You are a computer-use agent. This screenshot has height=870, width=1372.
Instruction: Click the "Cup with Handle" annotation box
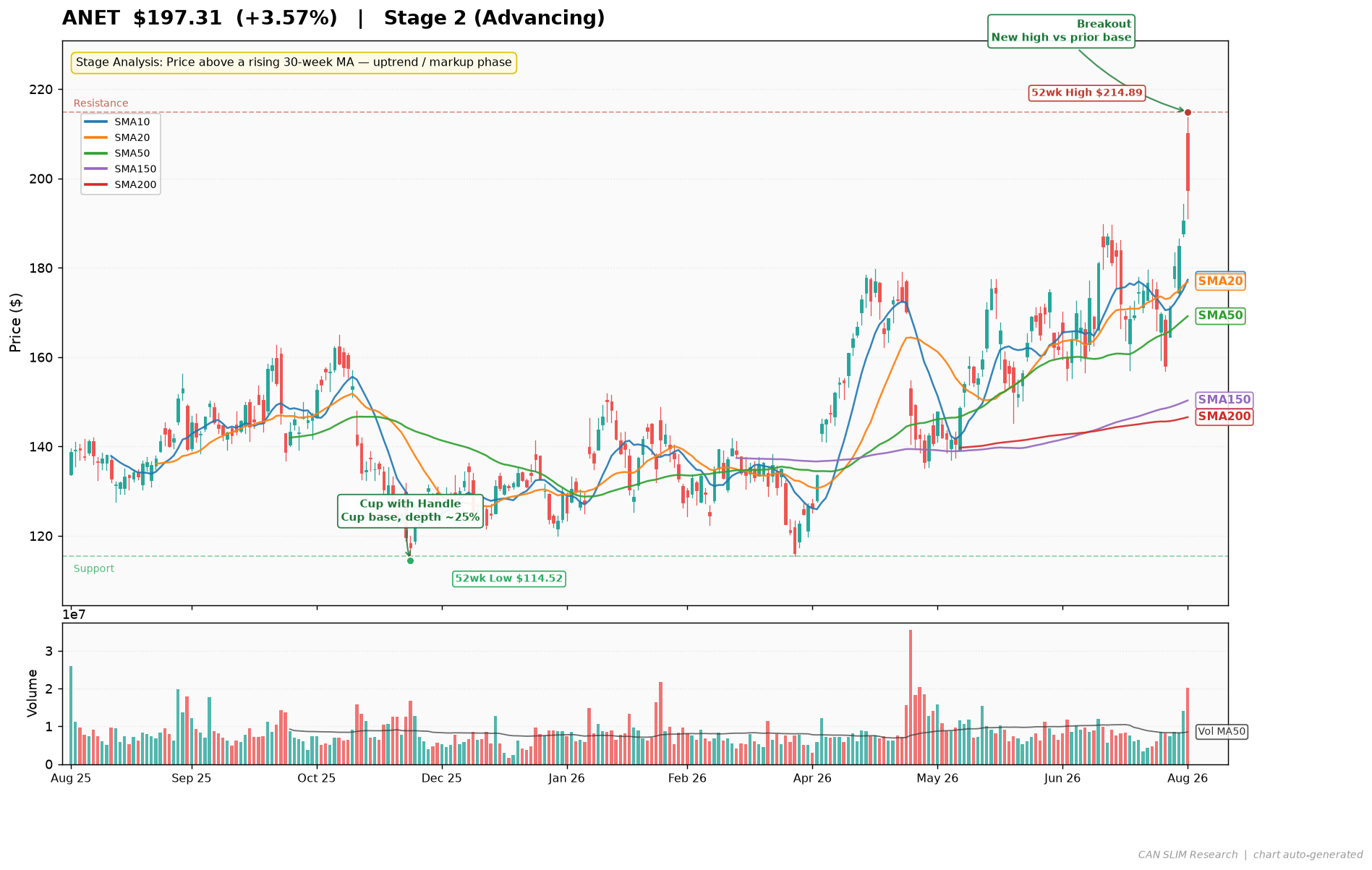410,511
